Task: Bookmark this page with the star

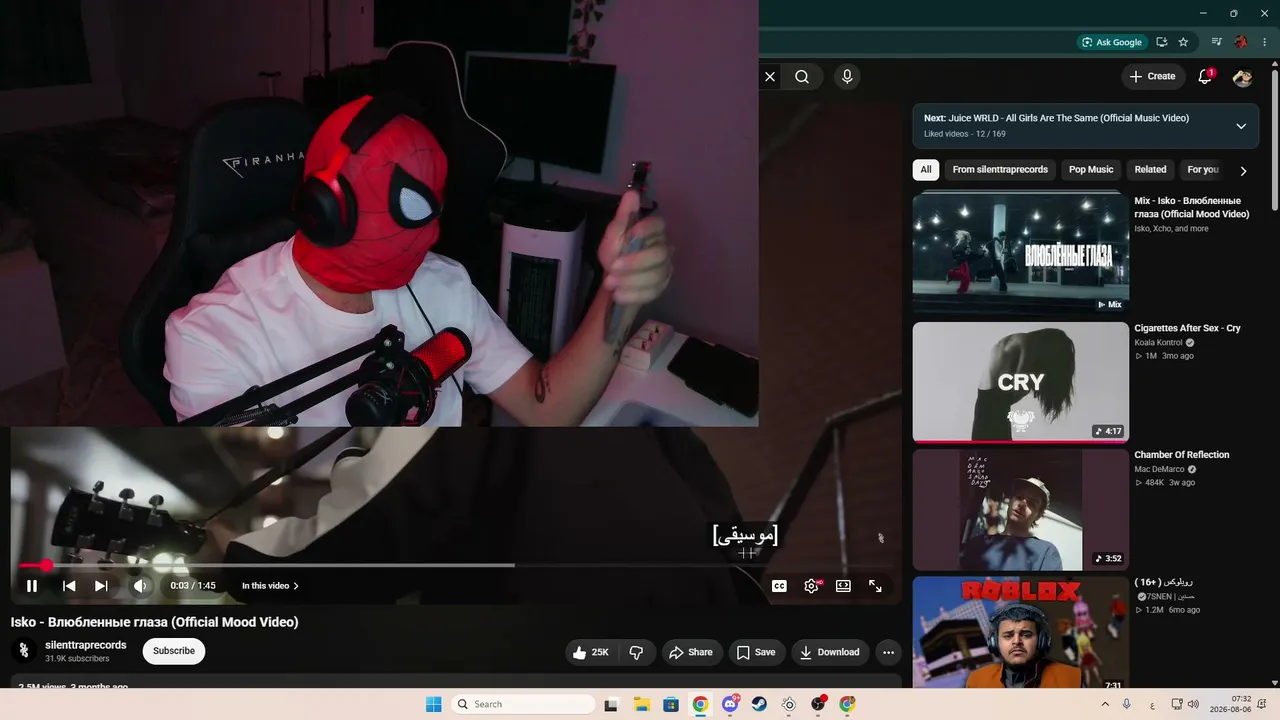Action: (x=1184, y=42)
